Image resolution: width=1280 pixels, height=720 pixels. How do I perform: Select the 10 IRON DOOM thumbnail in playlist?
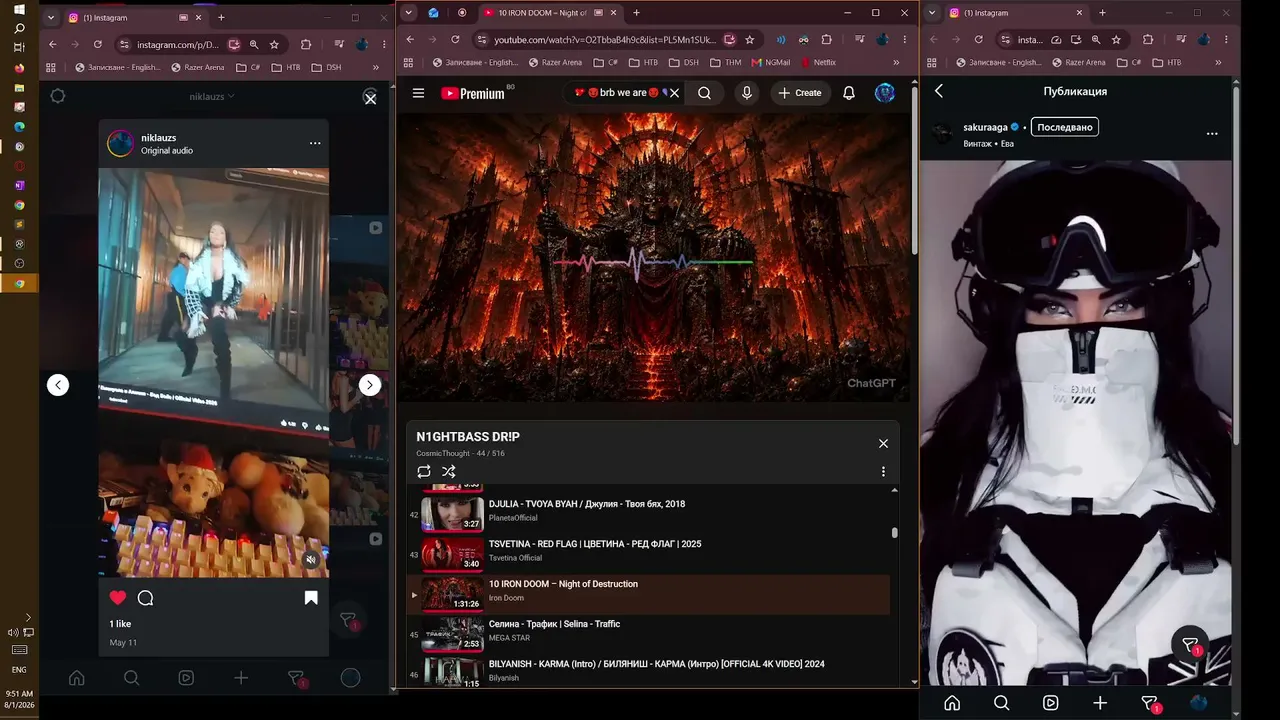(x=452, y=593)
